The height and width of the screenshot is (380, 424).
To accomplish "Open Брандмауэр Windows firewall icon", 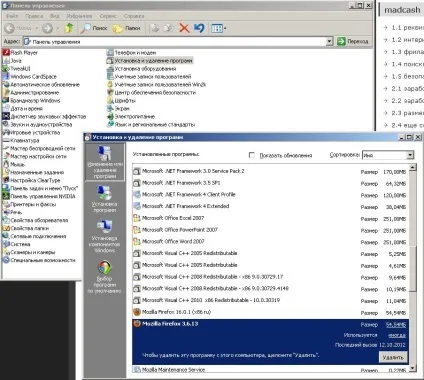I will (x=31, y=101).
